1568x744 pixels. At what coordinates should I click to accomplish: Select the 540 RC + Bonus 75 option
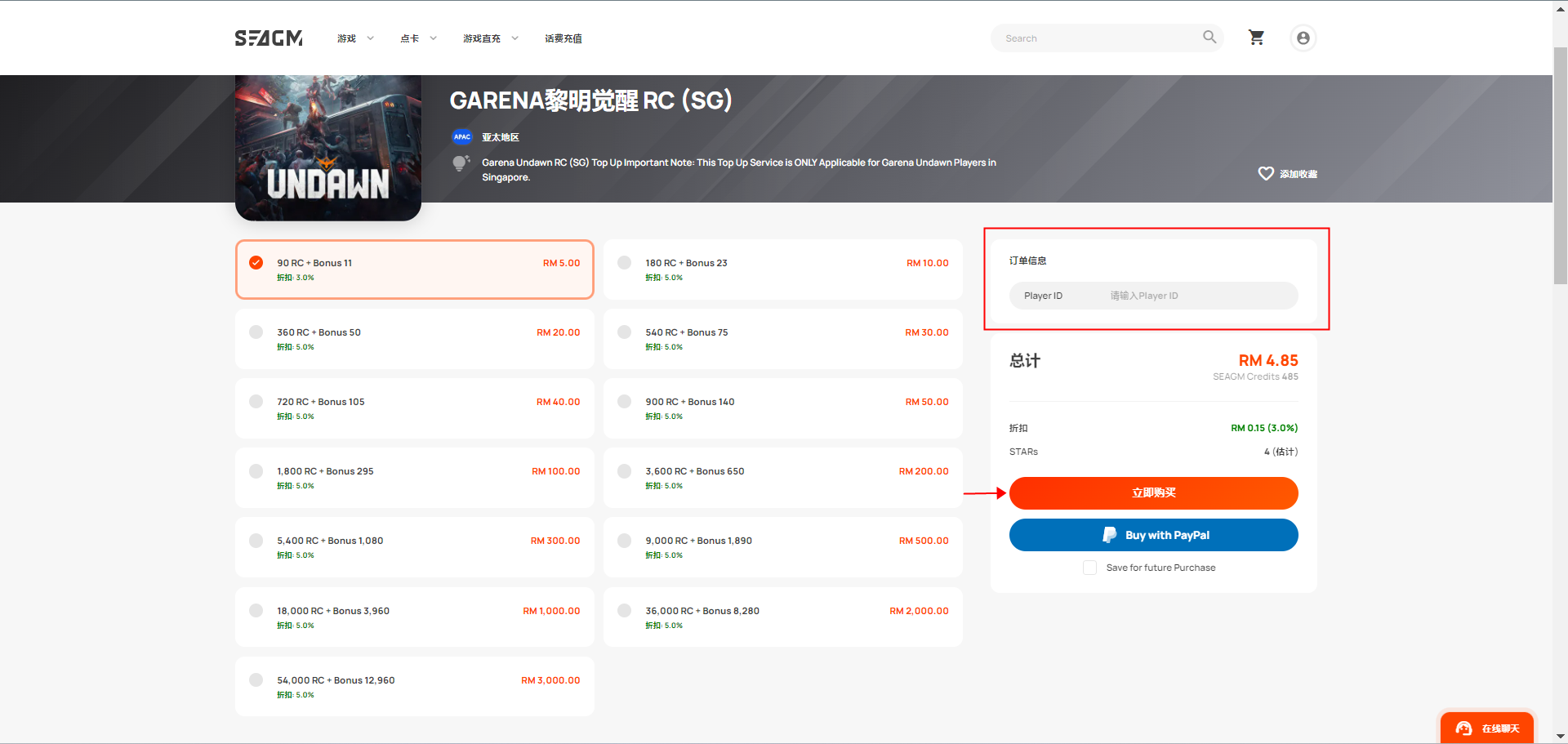(x=783, y=339)
